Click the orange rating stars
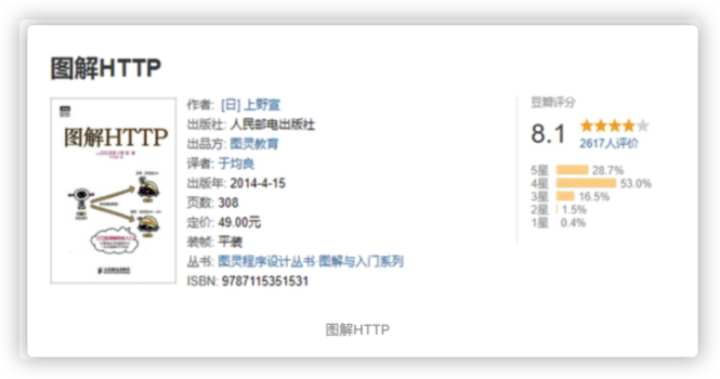Viewport: 720px width, 379px height. pos(608,125)
